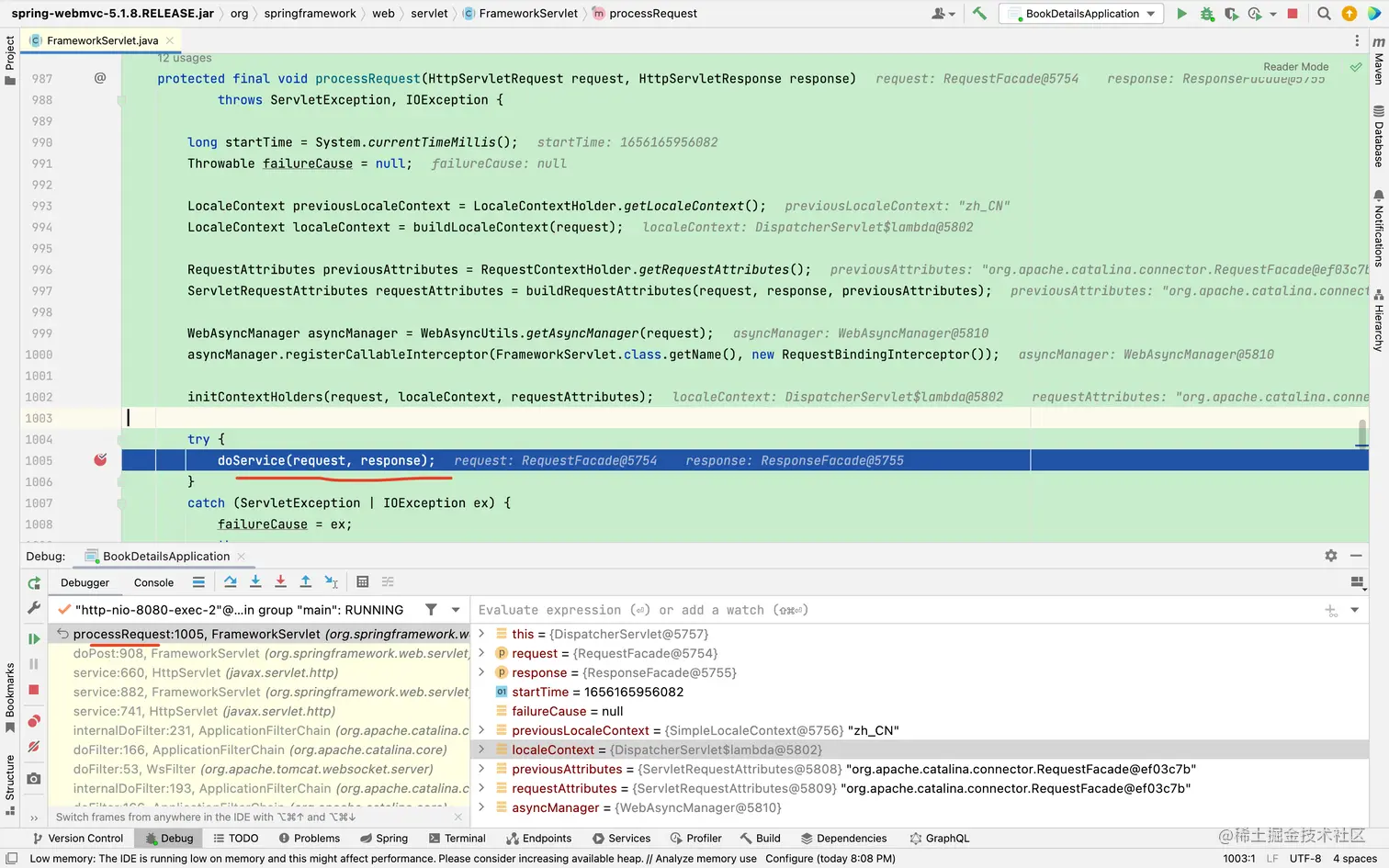Open Search Everywhere with the magnifier icon
Image resolution: width=1389 pixels, height=868 pixels.
(x=1324, y=14)
